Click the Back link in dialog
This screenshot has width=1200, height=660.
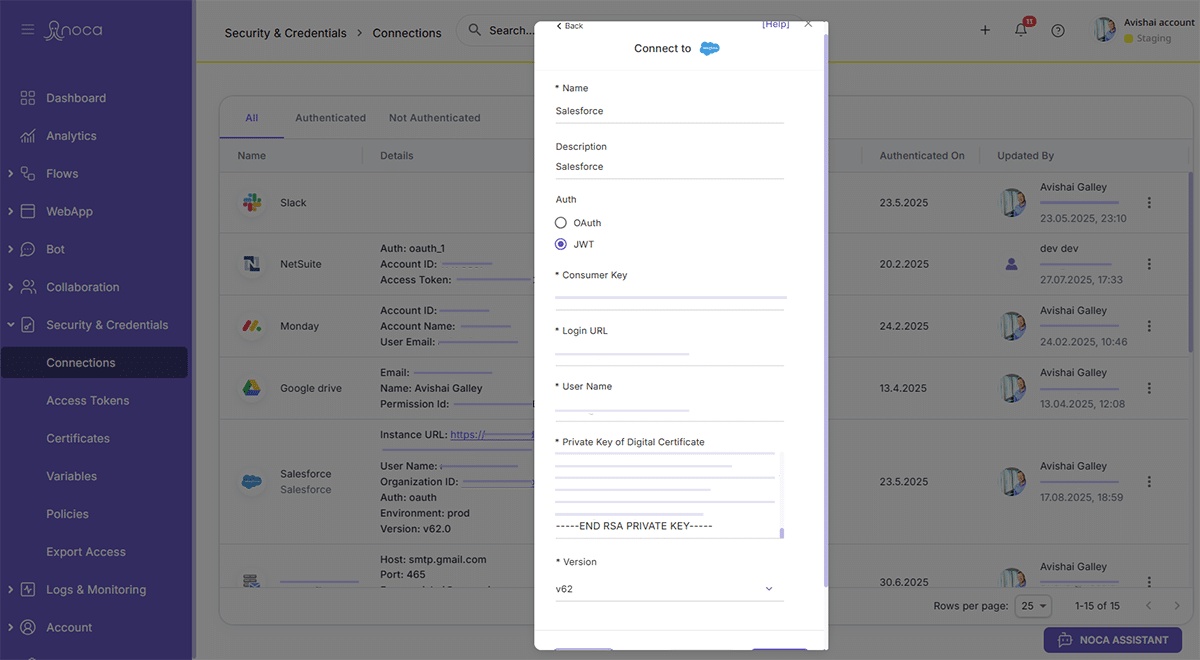(x=570, y=25)
